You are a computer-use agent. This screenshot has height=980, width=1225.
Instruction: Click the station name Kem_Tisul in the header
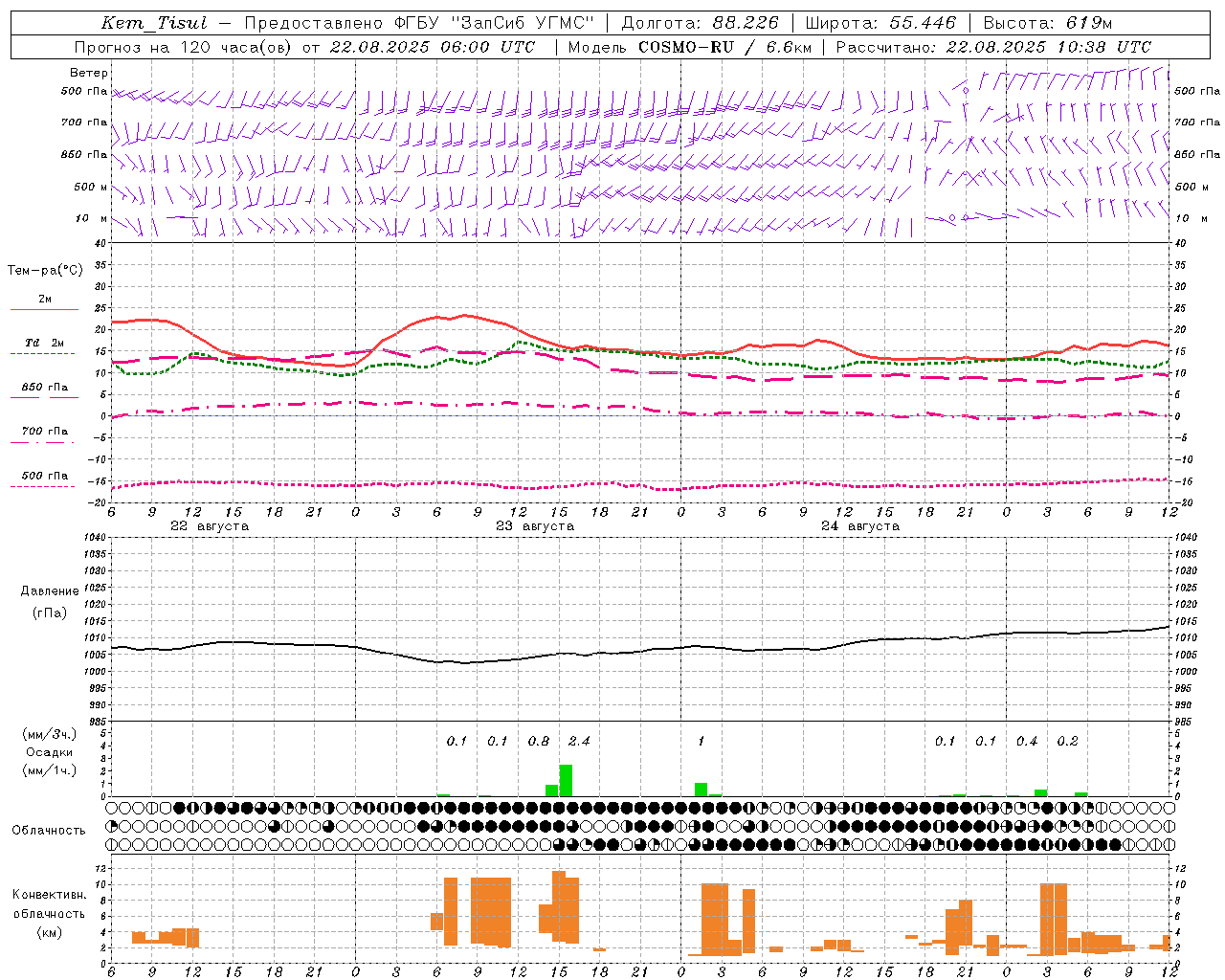coord(153,23)
